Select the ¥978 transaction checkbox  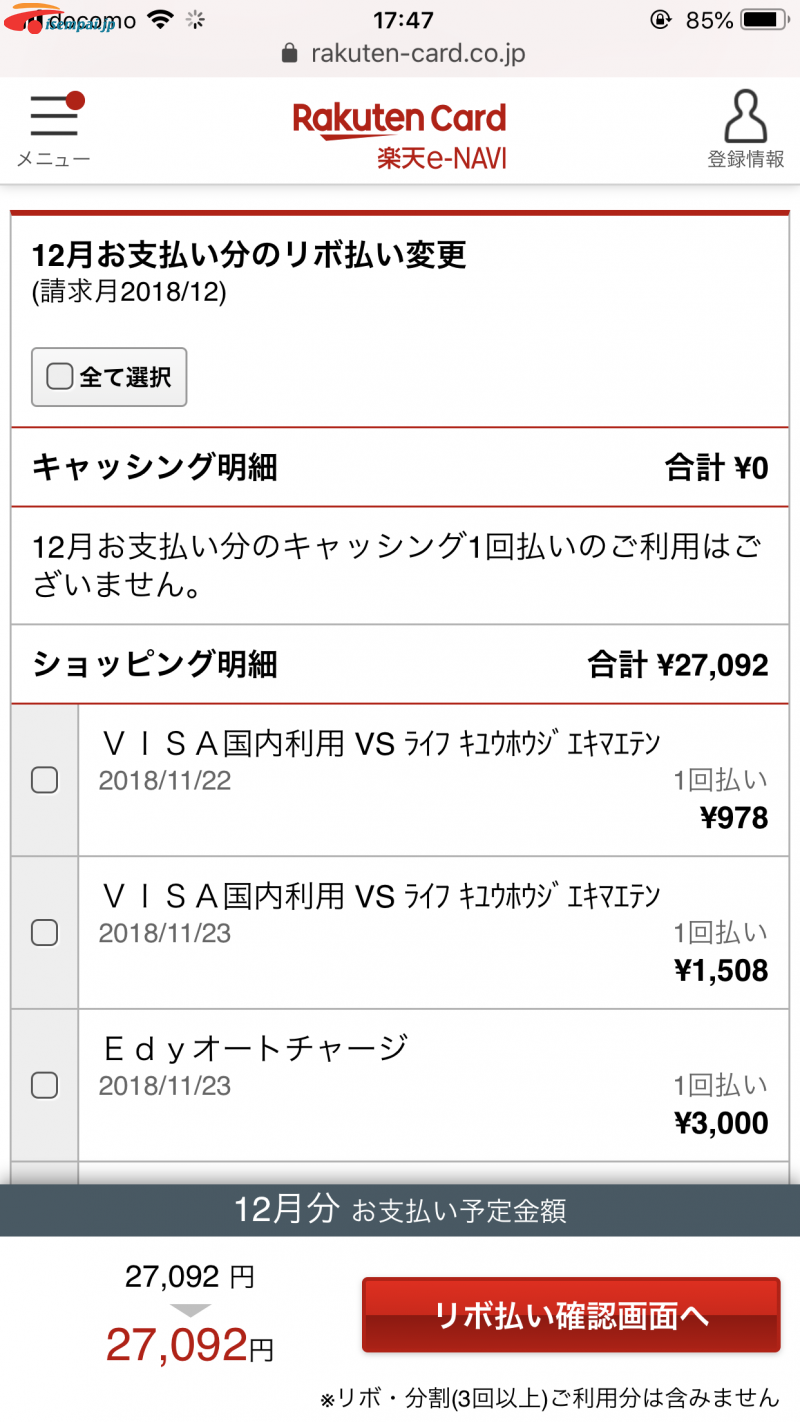[x=45, y=780]
